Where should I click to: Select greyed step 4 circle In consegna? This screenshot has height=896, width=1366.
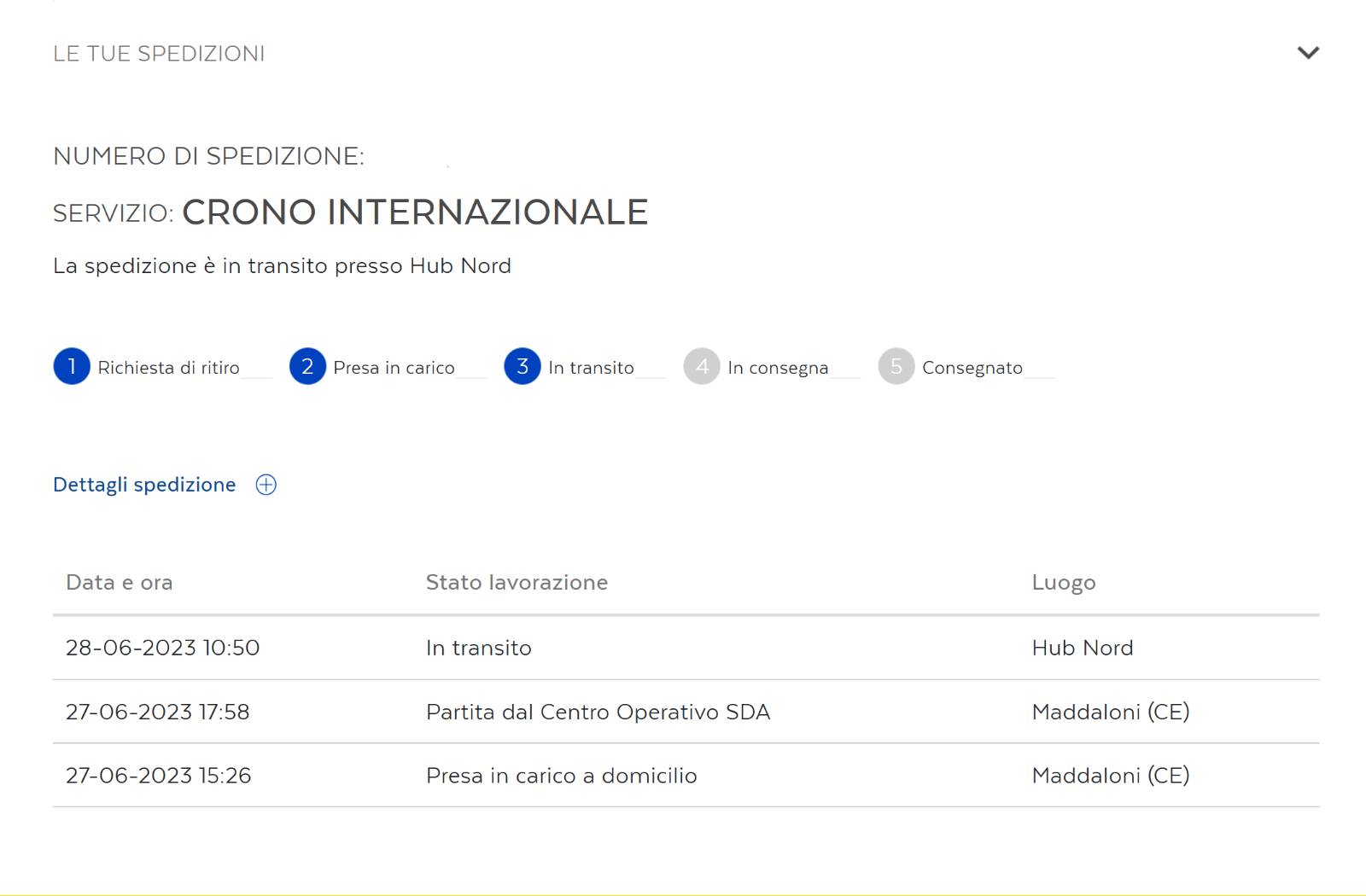702,367
